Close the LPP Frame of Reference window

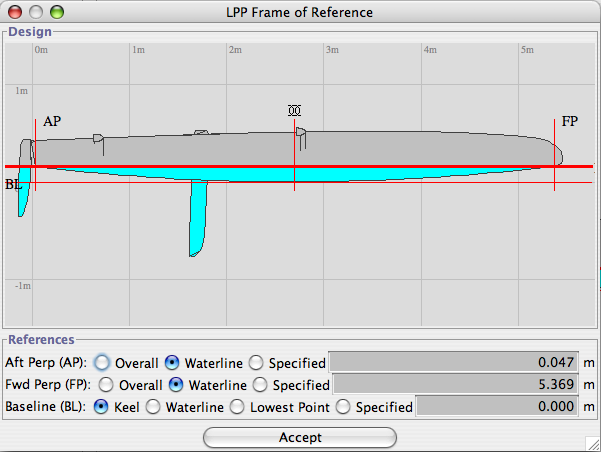15,12
